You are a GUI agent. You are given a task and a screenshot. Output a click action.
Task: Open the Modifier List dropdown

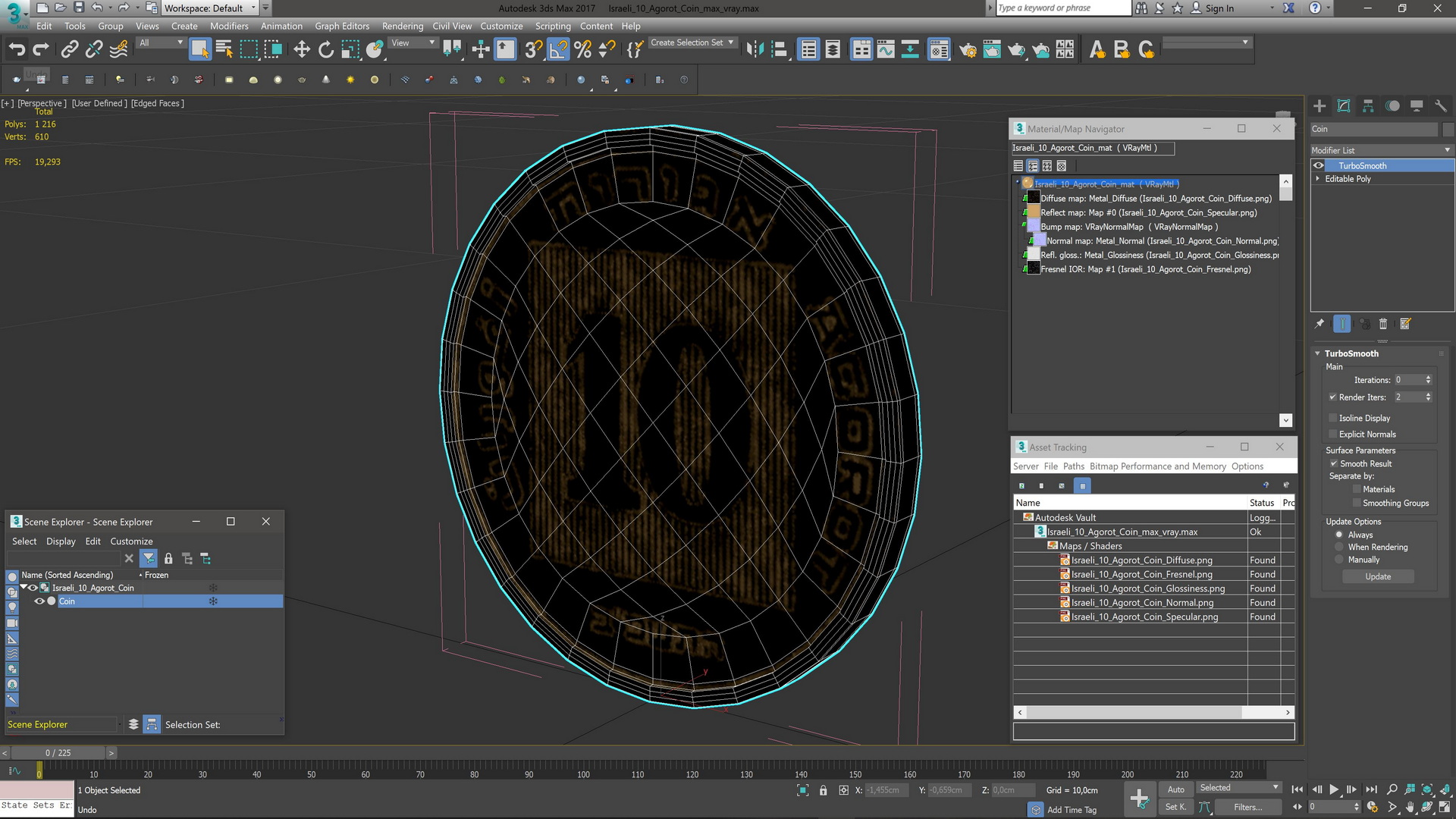click(1382, 150)
